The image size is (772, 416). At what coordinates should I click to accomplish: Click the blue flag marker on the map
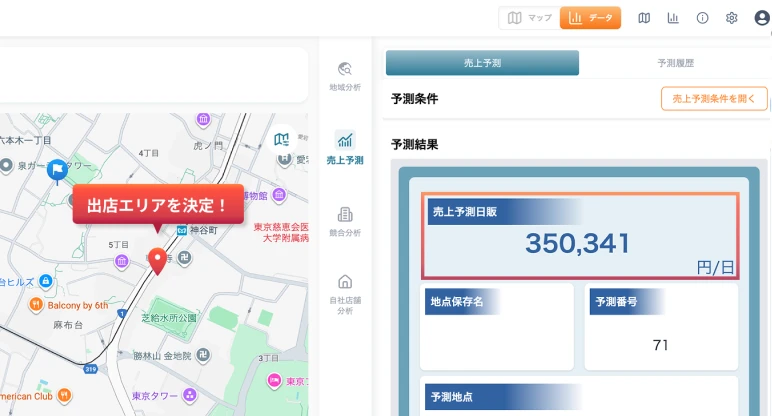[58, 169]
